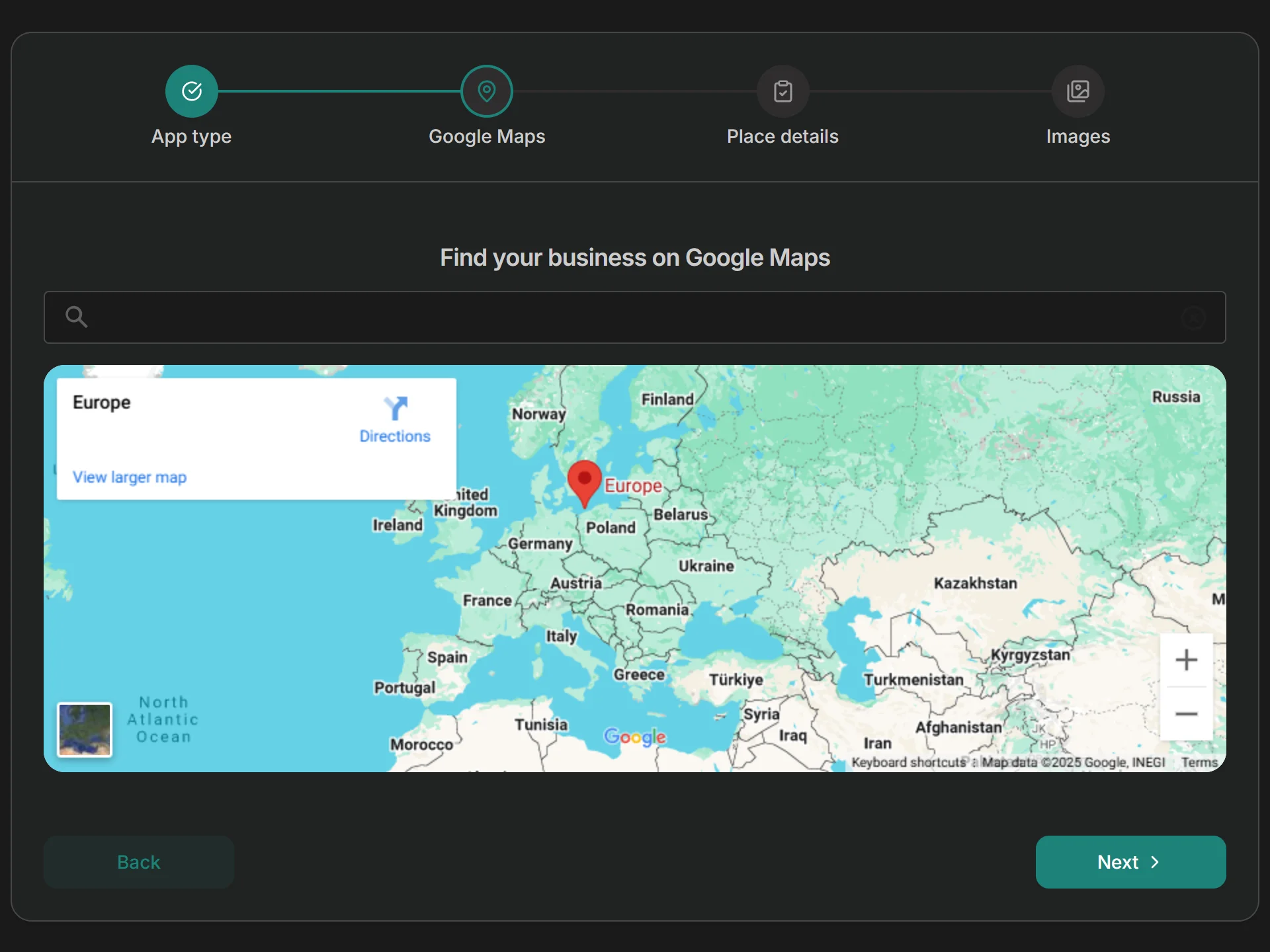Click the Directions arrow icon
The image size is (1270, 952).
click(x=396, y=408)
